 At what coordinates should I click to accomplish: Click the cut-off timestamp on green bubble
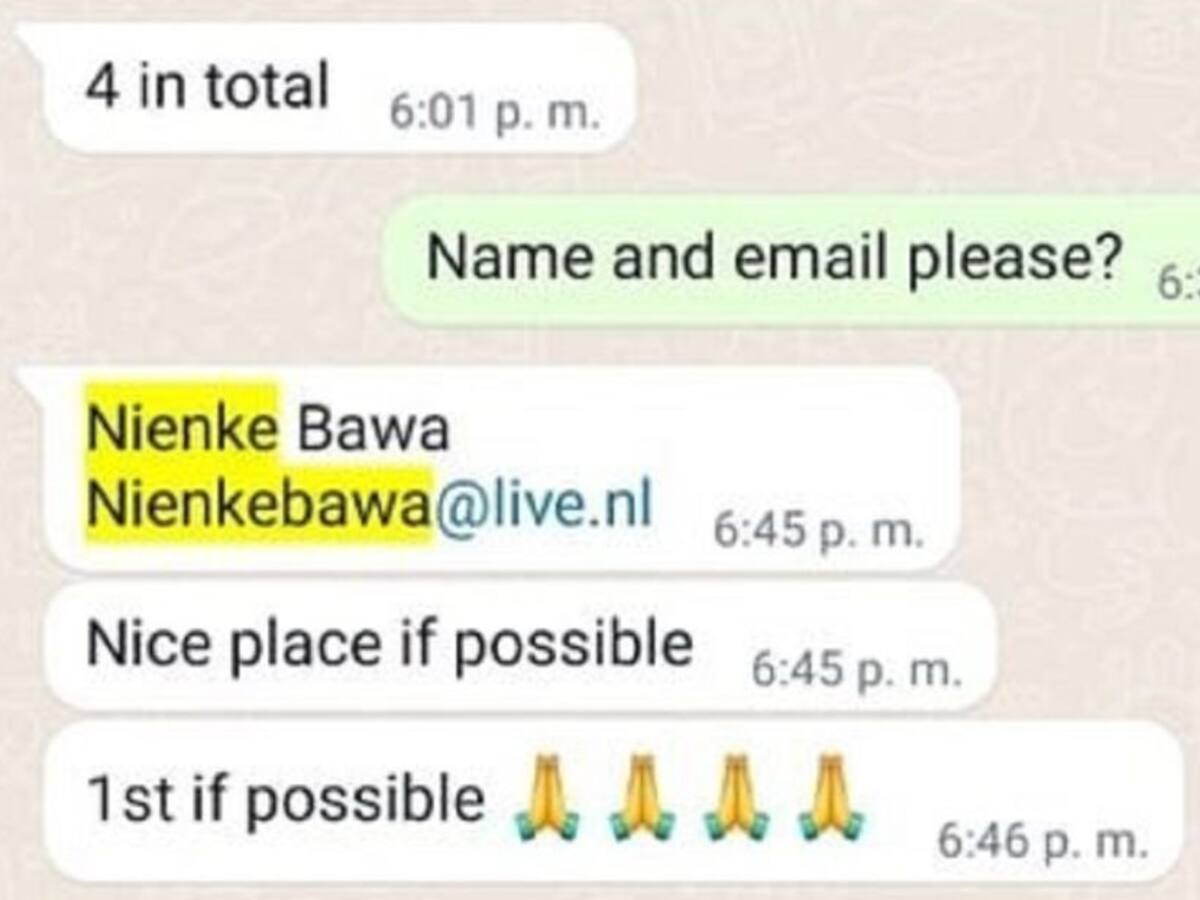point(1178,285)
